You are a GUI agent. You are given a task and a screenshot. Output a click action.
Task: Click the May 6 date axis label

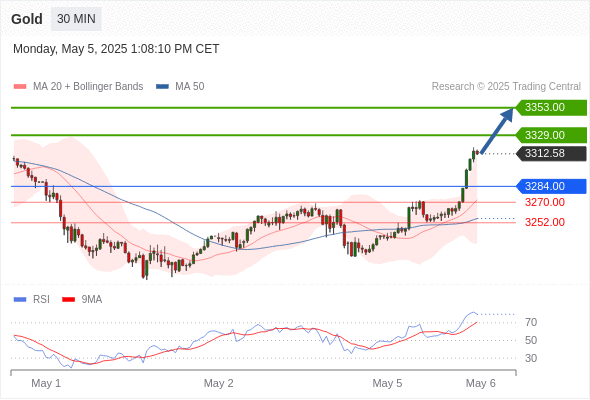coord(481,383)
